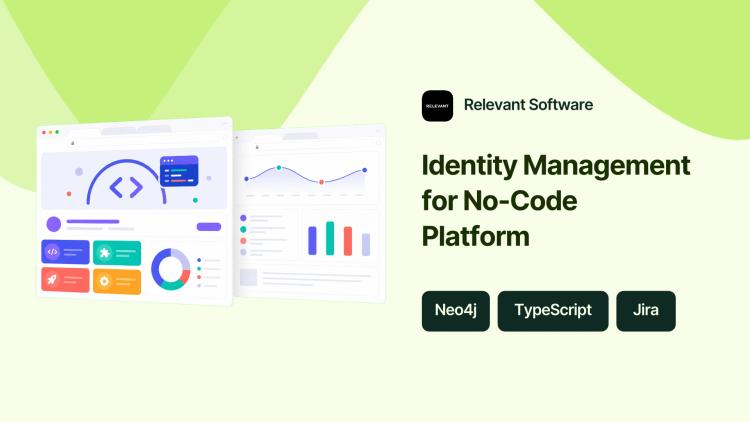Select the Neo4j tag
This screenshot has height=422, width=750.
tap(456, 311)
